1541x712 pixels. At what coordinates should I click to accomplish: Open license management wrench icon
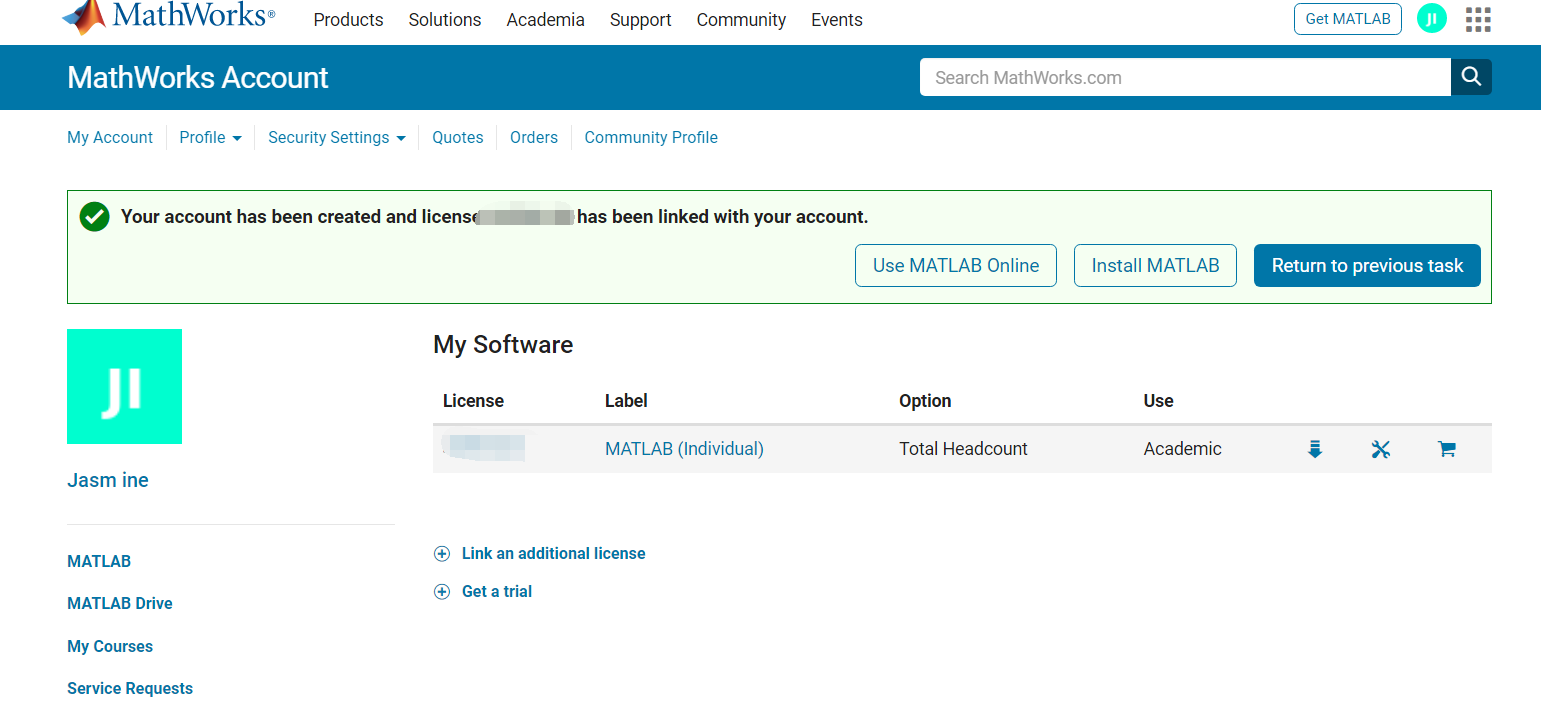[x=1381, y=450]
